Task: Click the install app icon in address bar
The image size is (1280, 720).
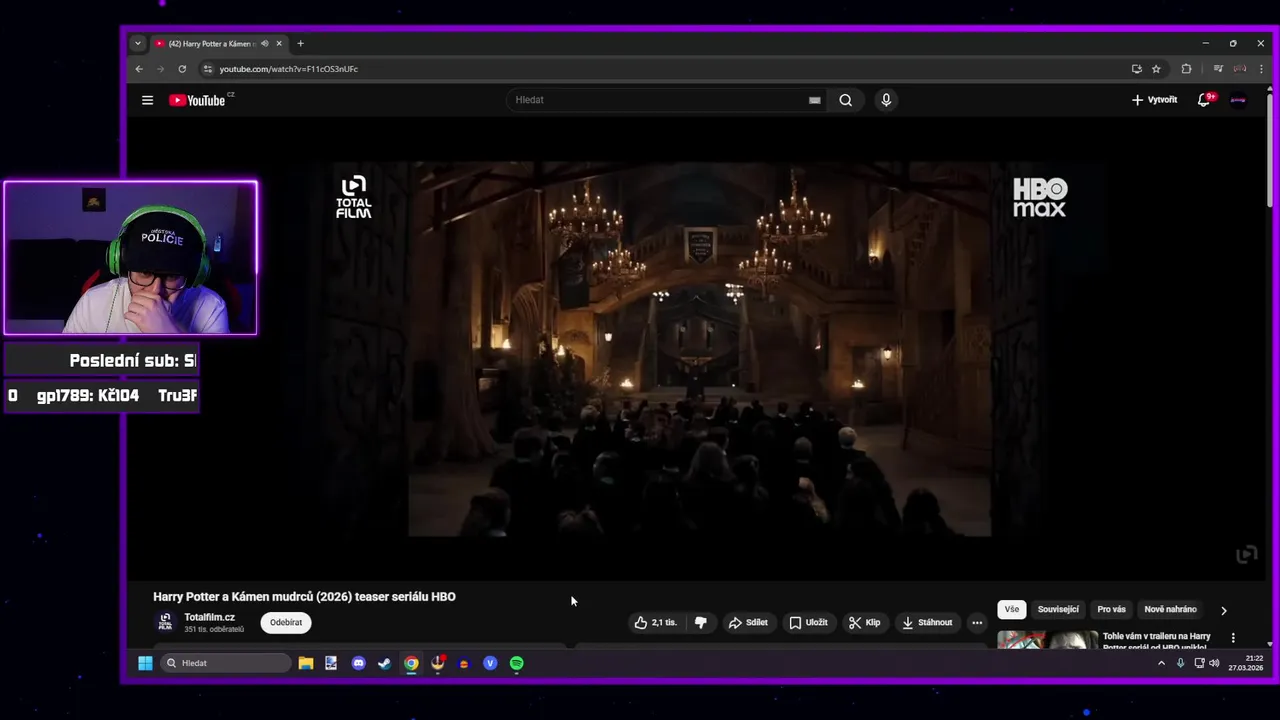Action: point(1136,69)
